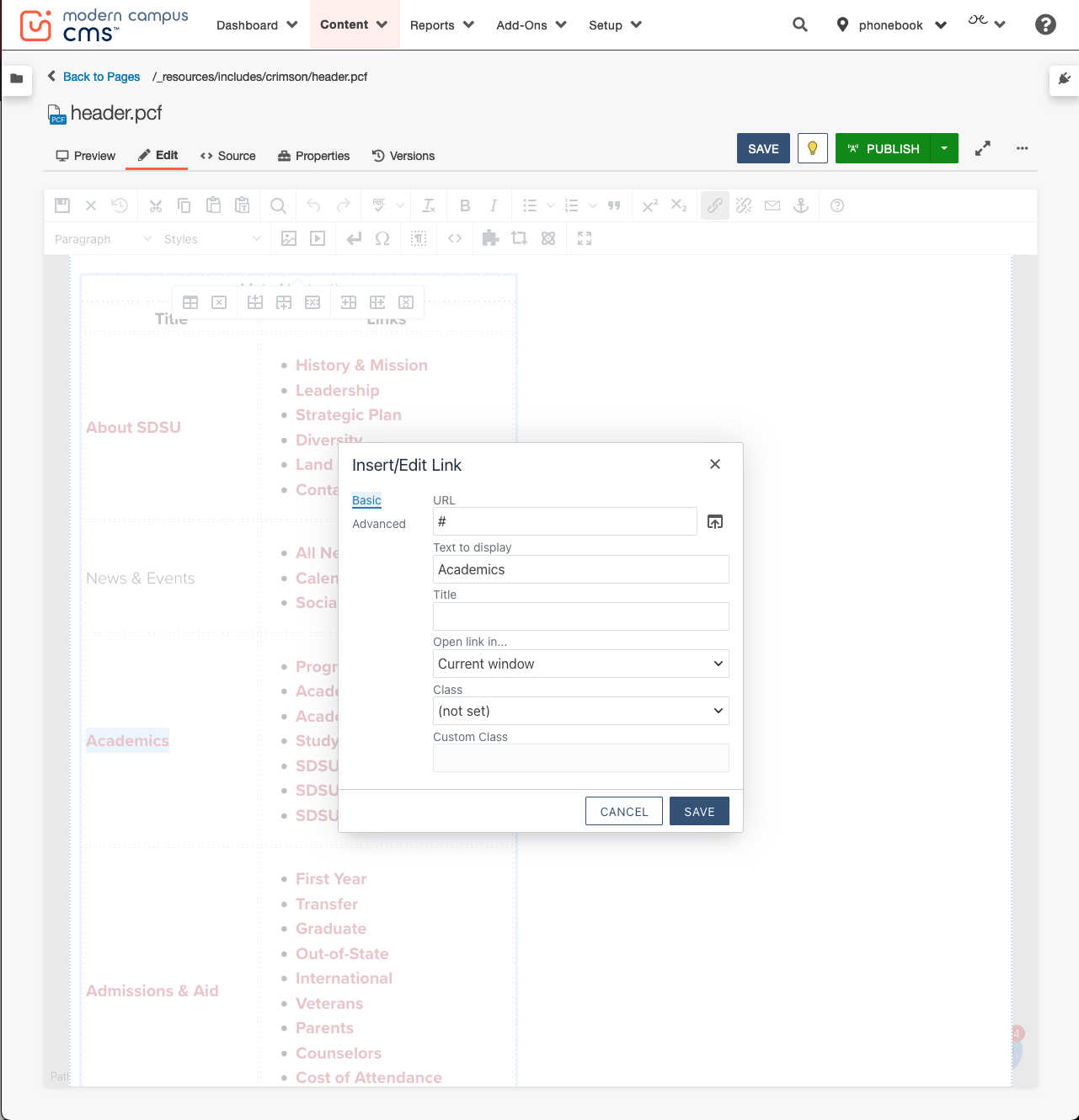Viewport: 1079px width, 1120px height.
Task: Click the green PUBLISH button
Action: (x=883, y=148)
